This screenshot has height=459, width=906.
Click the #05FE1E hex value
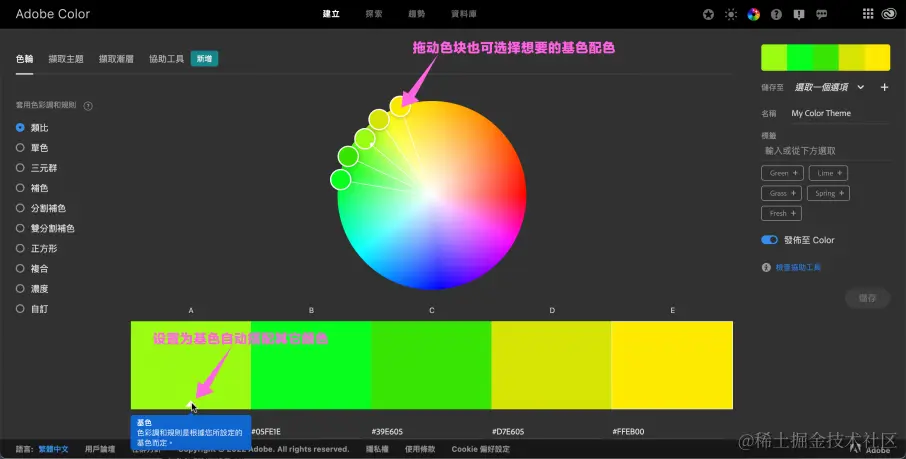266,432
